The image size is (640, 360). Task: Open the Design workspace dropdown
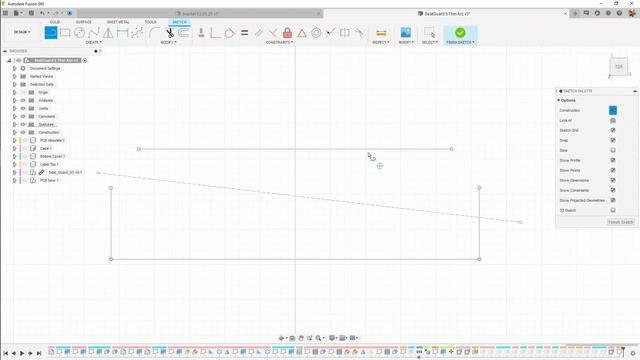(x=22, y=32)
